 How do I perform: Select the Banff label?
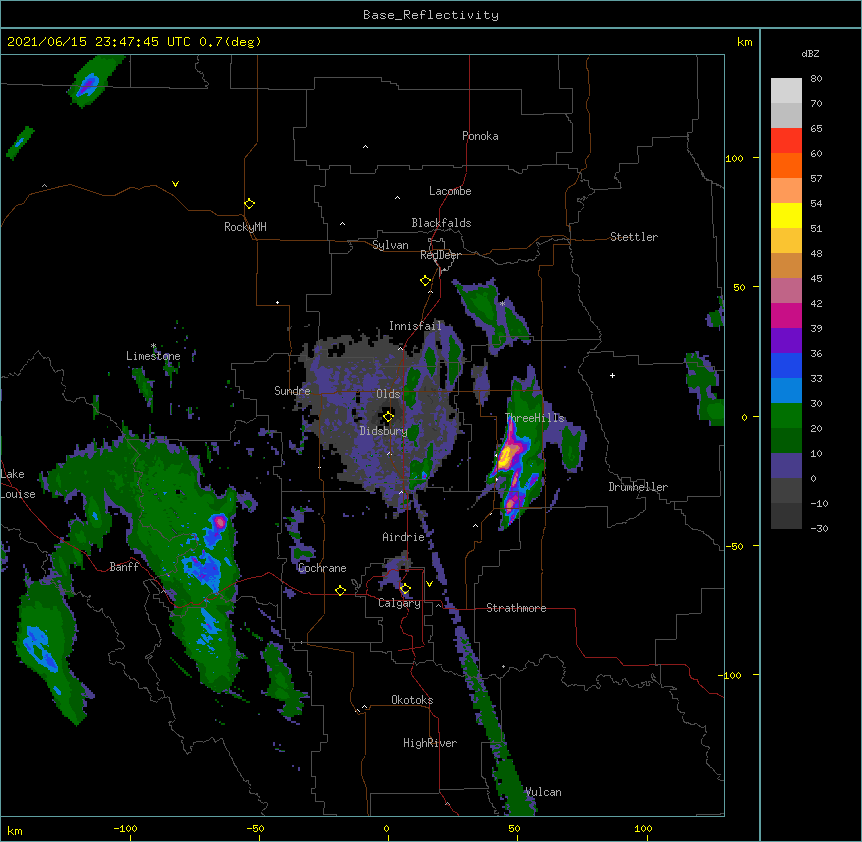(x=124, y=567)
